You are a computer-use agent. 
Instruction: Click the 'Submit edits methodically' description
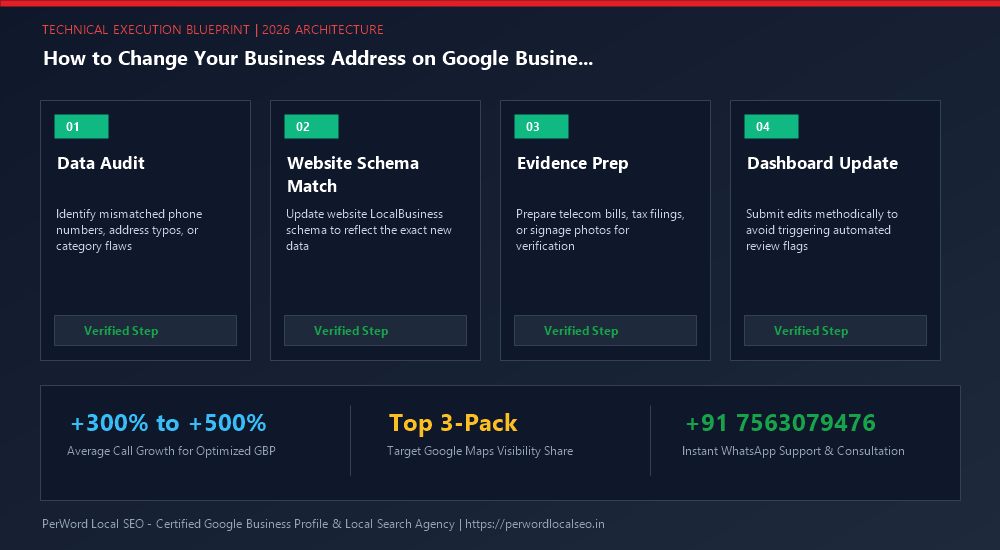click(x=821, y=230)
